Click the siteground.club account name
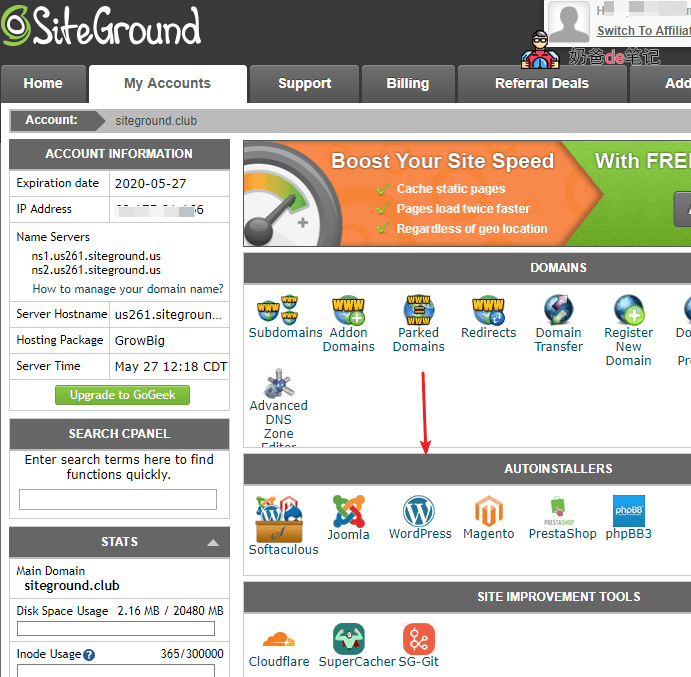The image size is (691, 677). pos(156,121)
